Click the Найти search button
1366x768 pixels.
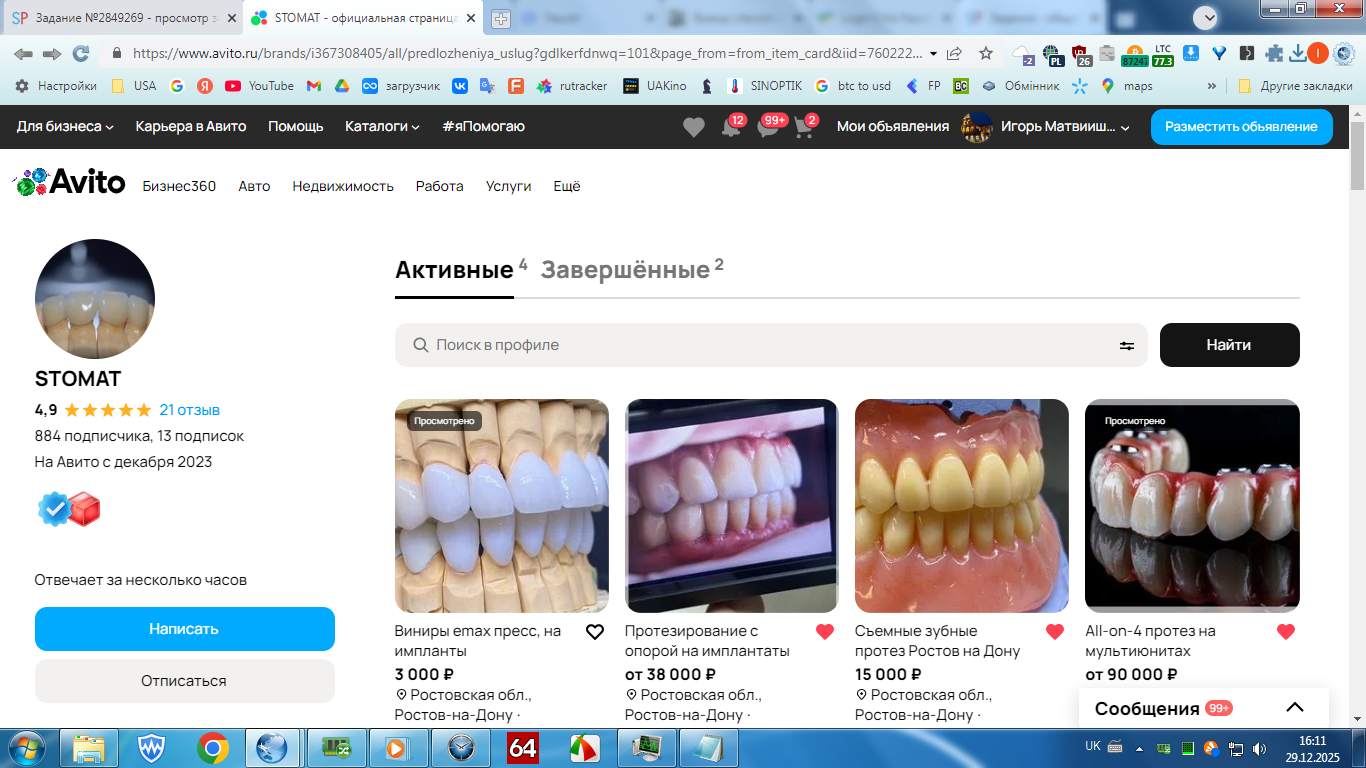(x=1230, y=345)
